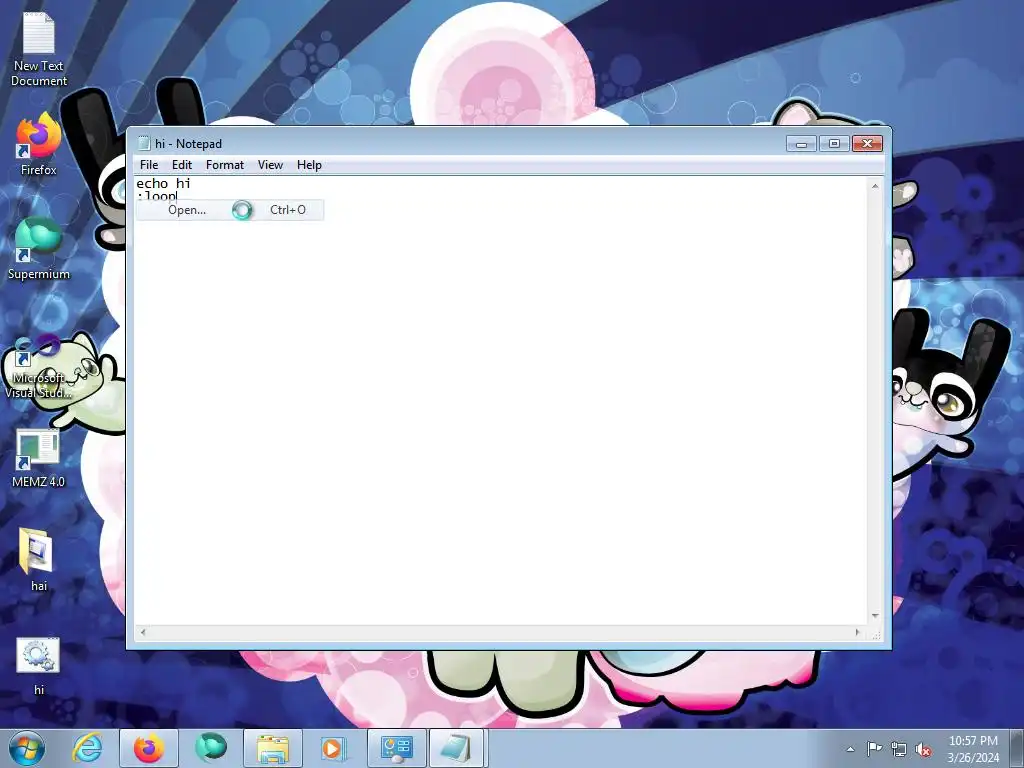1024x768 pixels.
Task: Click the Supermium taskbar icon
Action: [x=211, y=748]
